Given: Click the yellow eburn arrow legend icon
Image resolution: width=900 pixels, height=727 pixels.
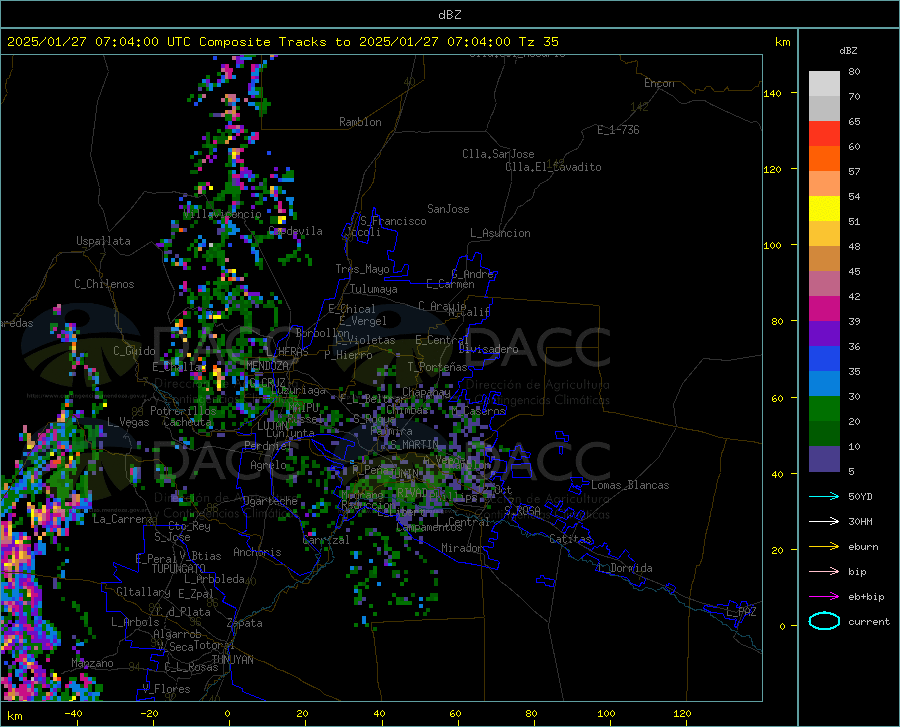Looking at the screenshot, I should (x=824, y=546).
